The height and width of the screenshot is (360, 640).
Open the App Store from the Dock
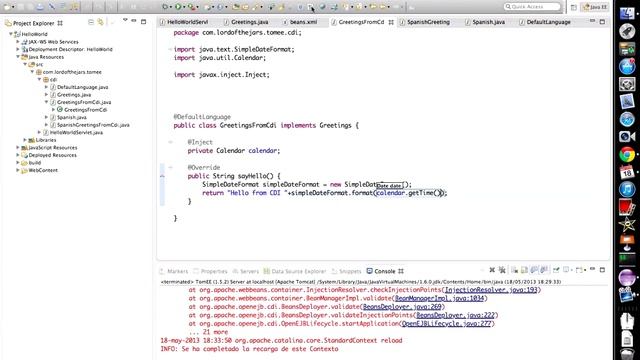(627, 66)
